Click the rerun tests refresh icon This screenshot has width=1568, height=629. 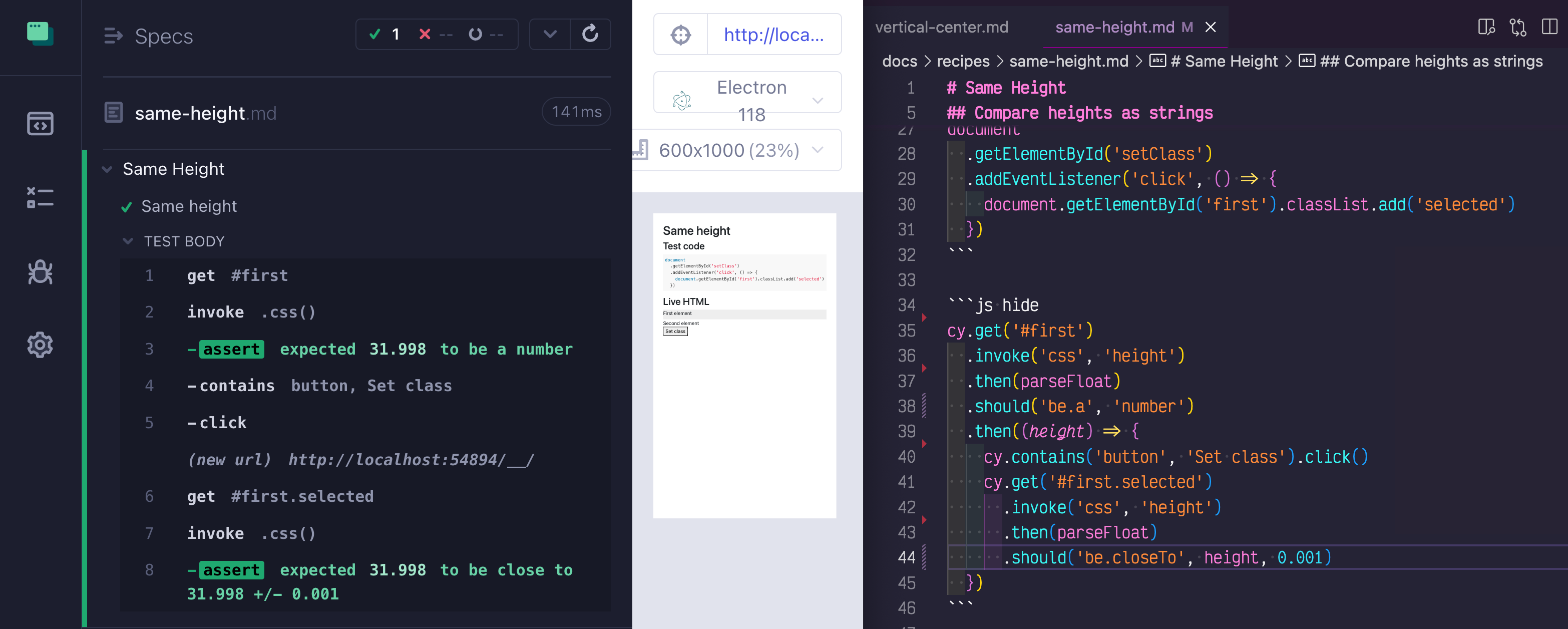(x=590, y=34)
